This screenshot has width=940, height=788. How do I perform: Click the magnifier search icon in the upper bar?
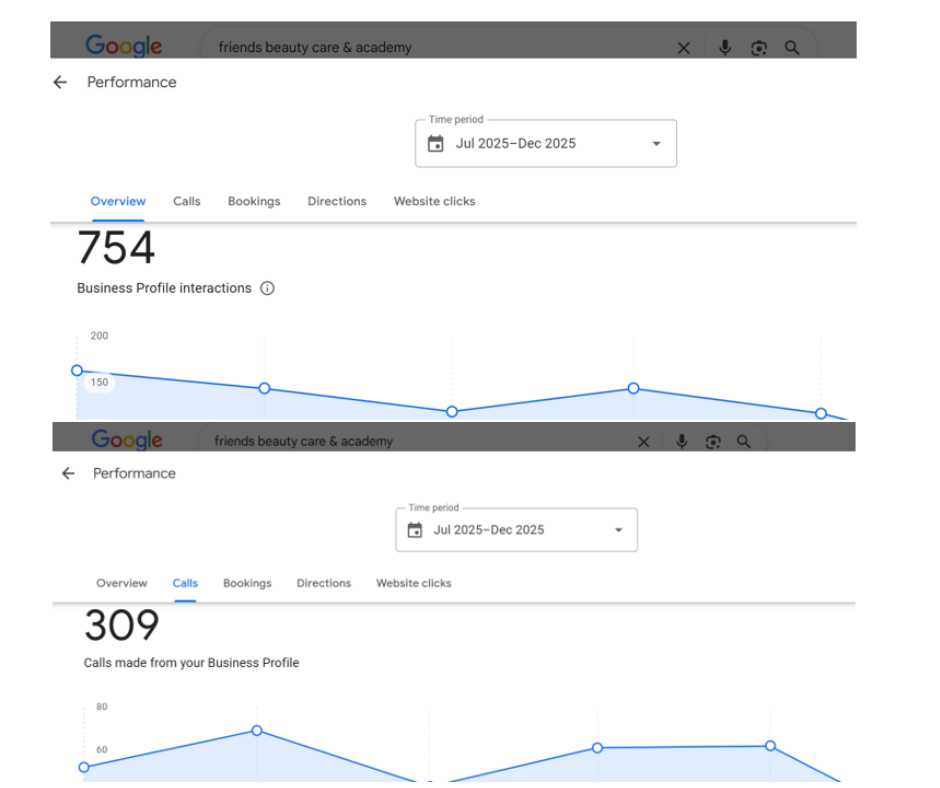click(792, 47)
